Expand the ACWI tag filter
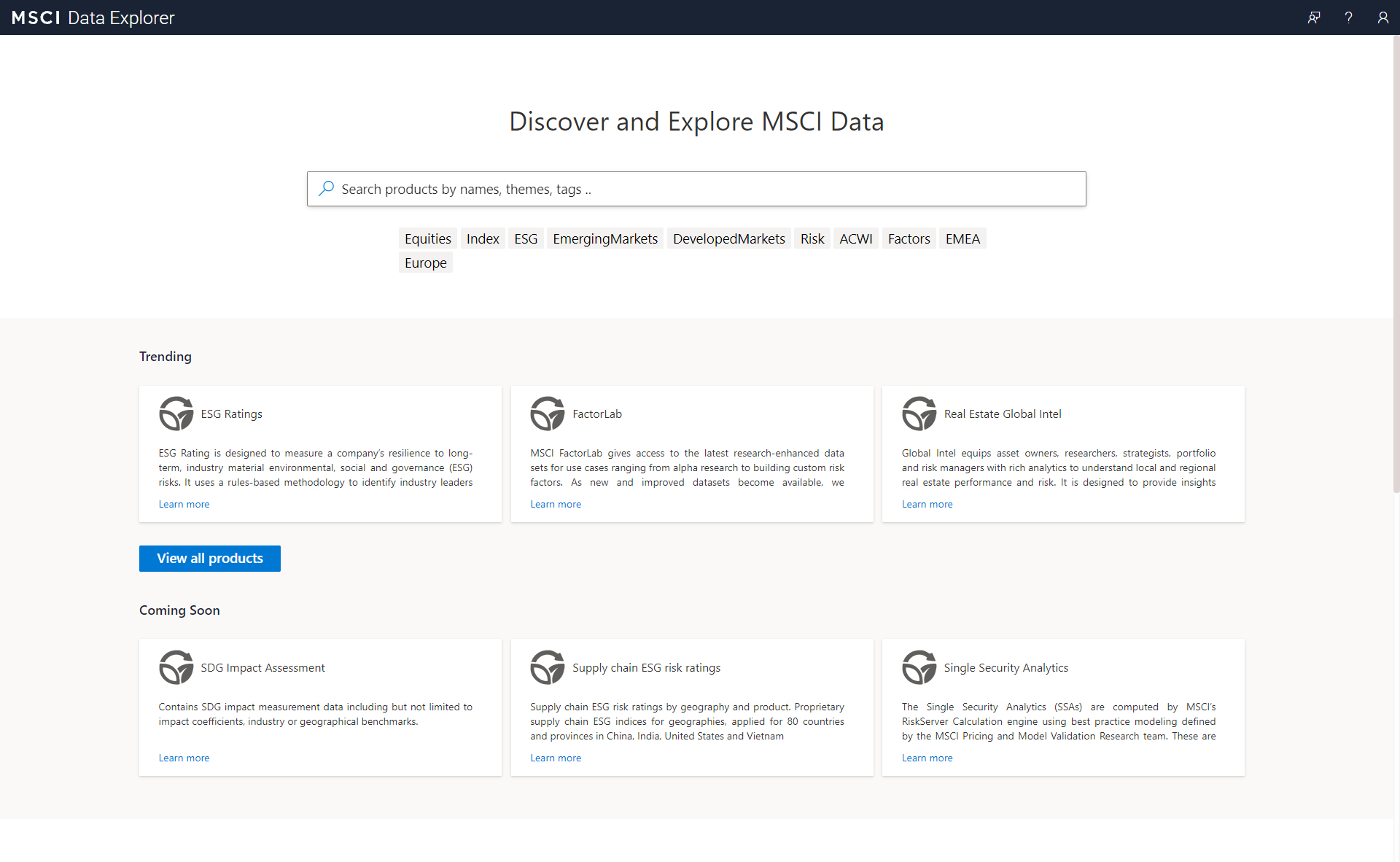Screen dimensions: 1400x862 855,238
